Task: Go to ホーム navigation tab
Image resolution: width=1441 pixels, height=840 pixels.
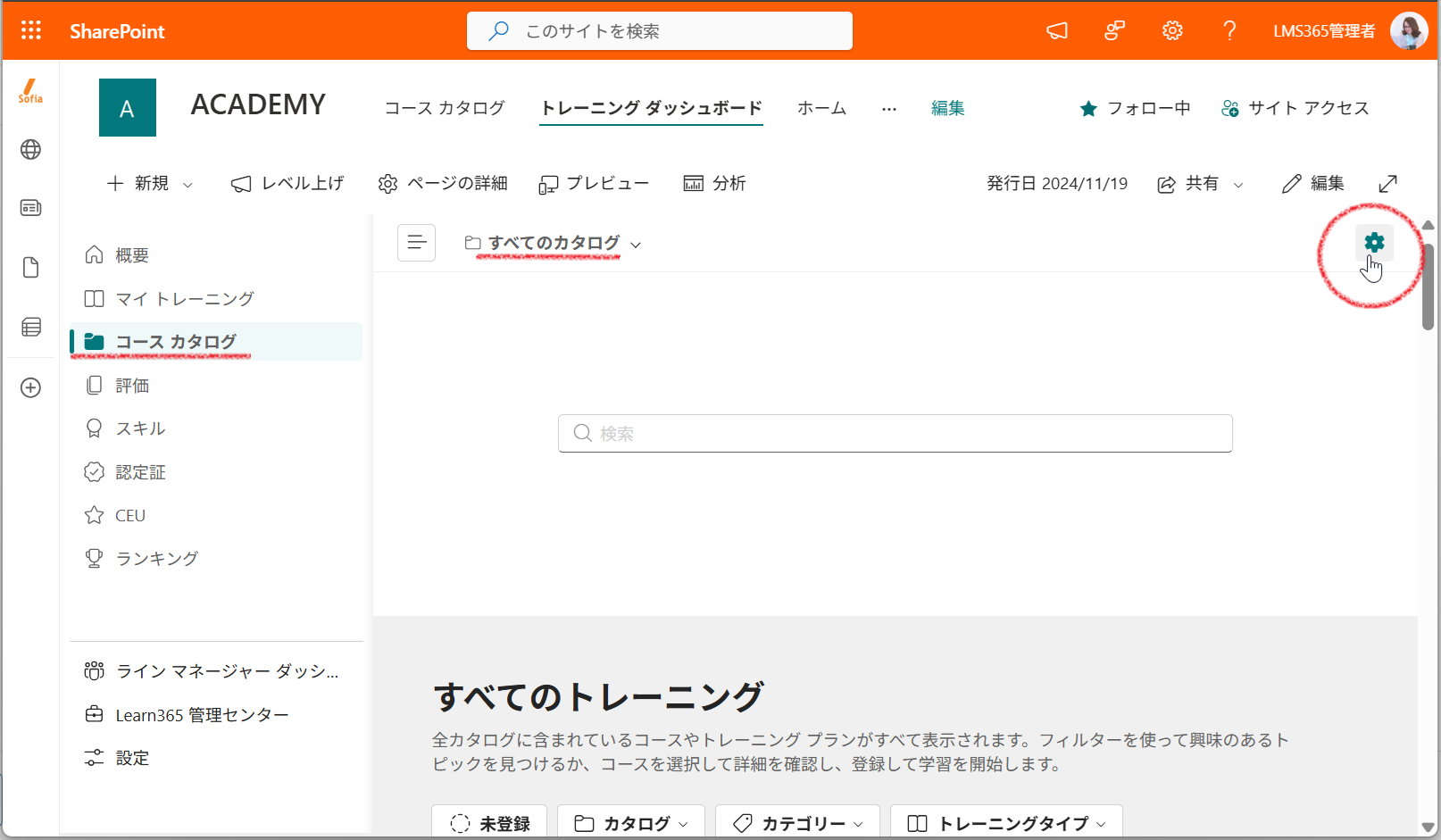Action: [x=821, y=108]
